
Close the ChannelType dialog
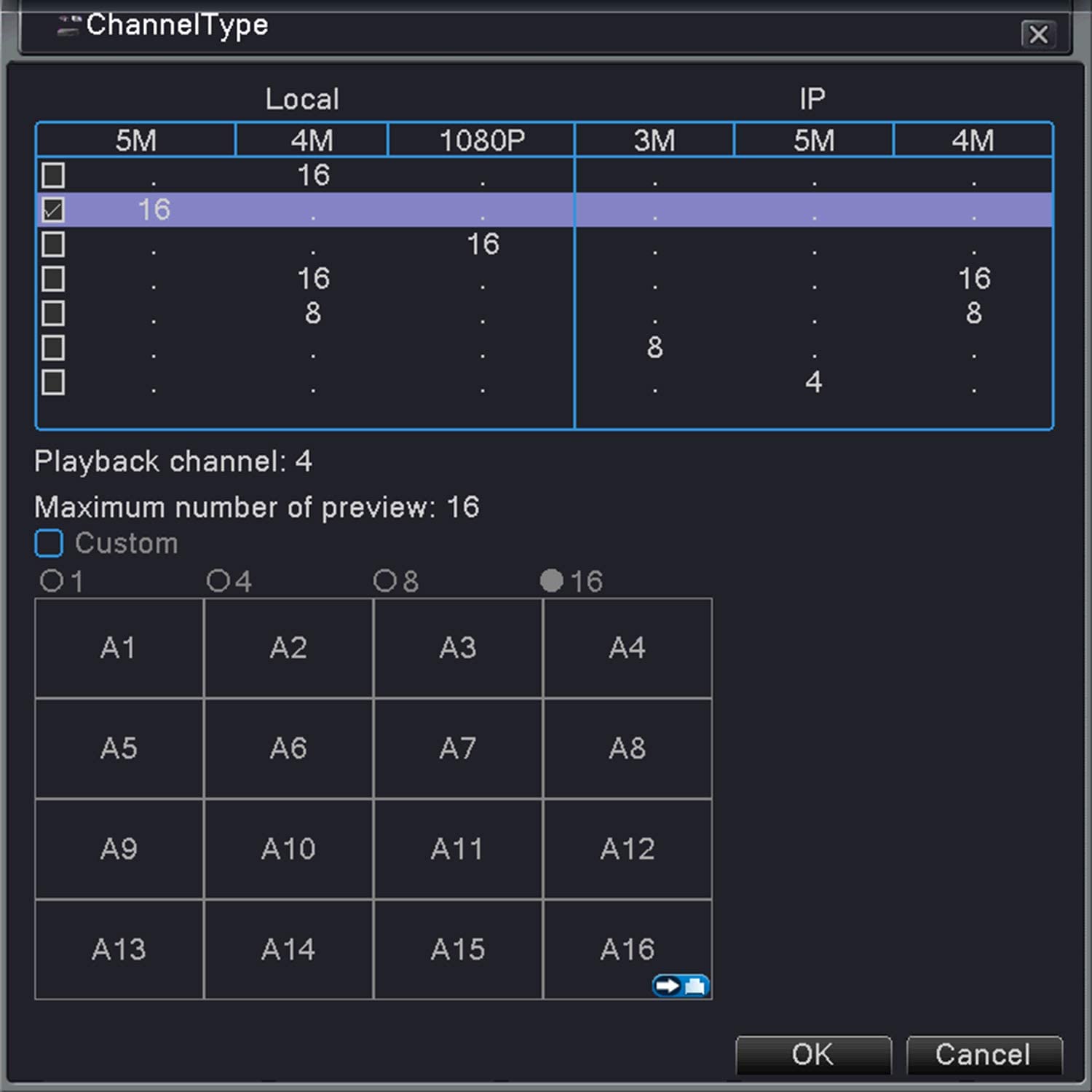coord(1038,33)
